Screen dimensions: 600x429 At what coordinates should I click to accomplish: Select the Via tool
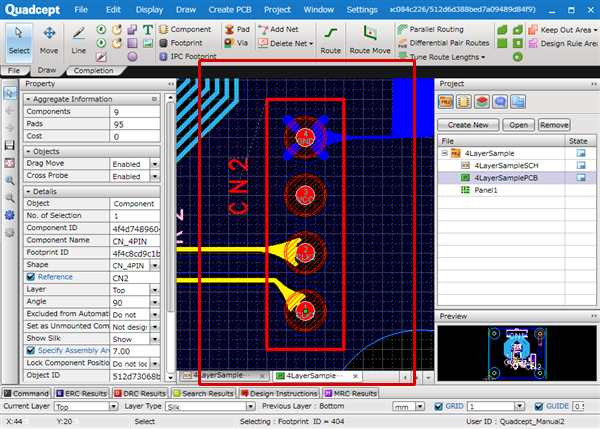coord(236,43)
